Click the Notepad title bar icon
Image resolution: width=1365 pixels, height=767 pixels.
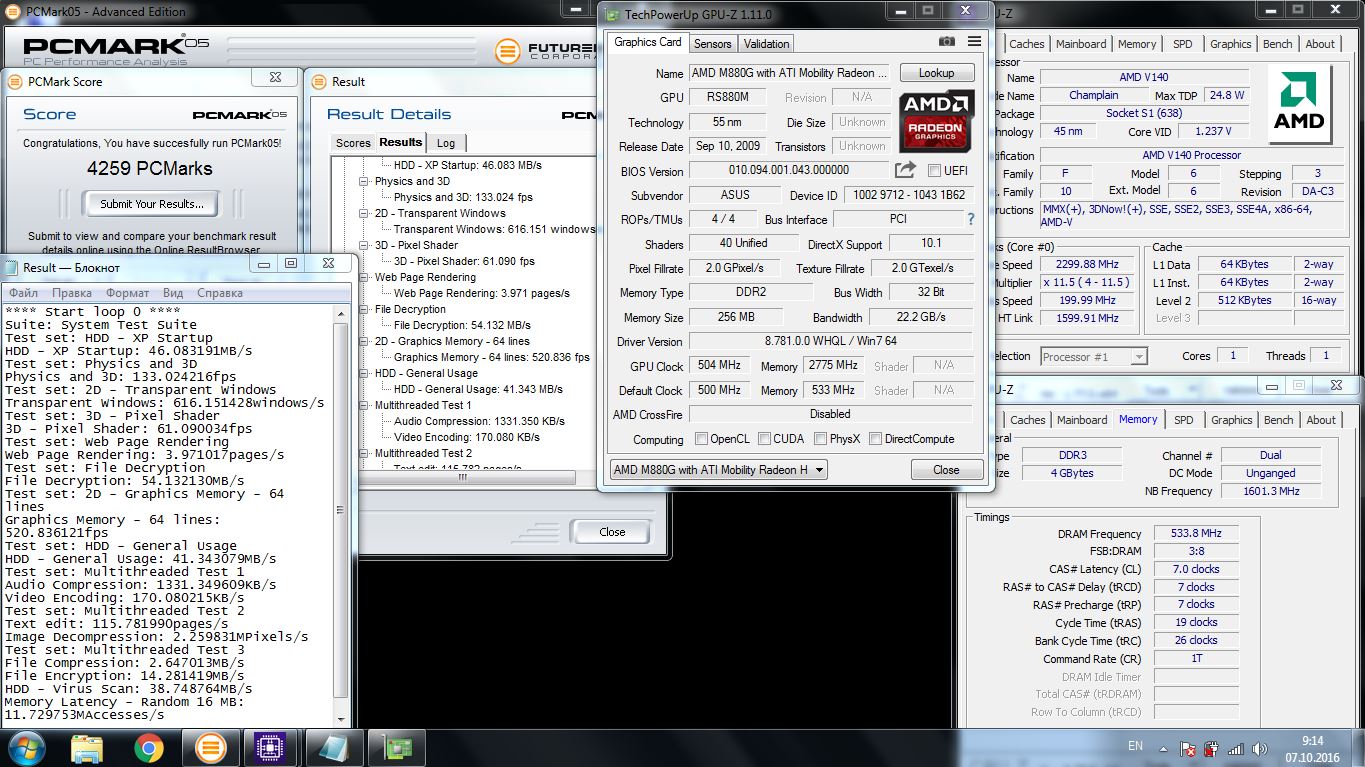tap(12, 267)
